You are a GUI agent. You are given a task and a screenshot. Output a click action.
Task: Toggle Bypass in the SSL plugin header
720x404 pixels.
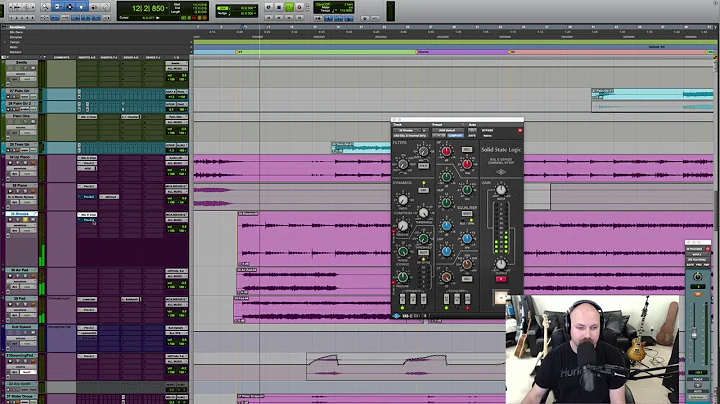[487, 130]
